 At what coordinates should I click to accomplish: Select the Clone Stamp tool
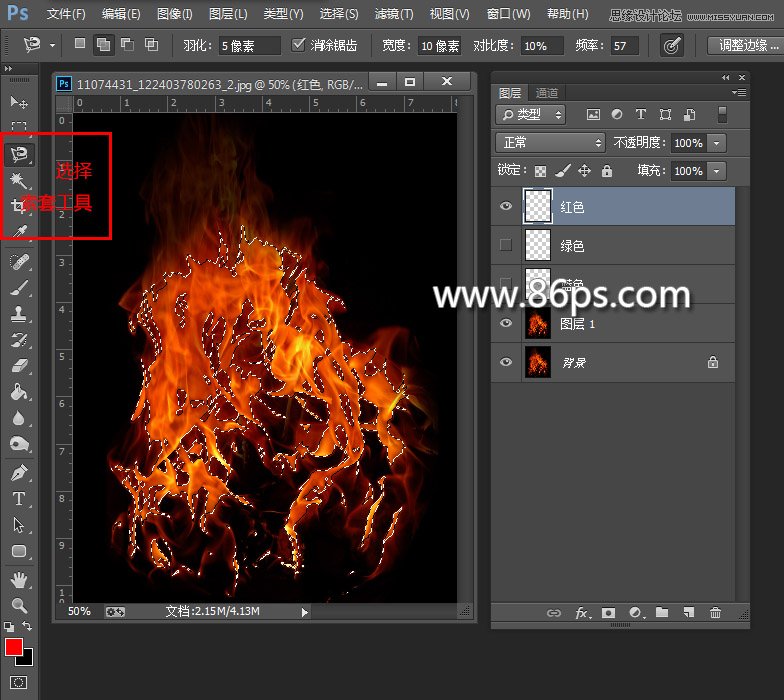pyautogui.click(x=19, y=314)
